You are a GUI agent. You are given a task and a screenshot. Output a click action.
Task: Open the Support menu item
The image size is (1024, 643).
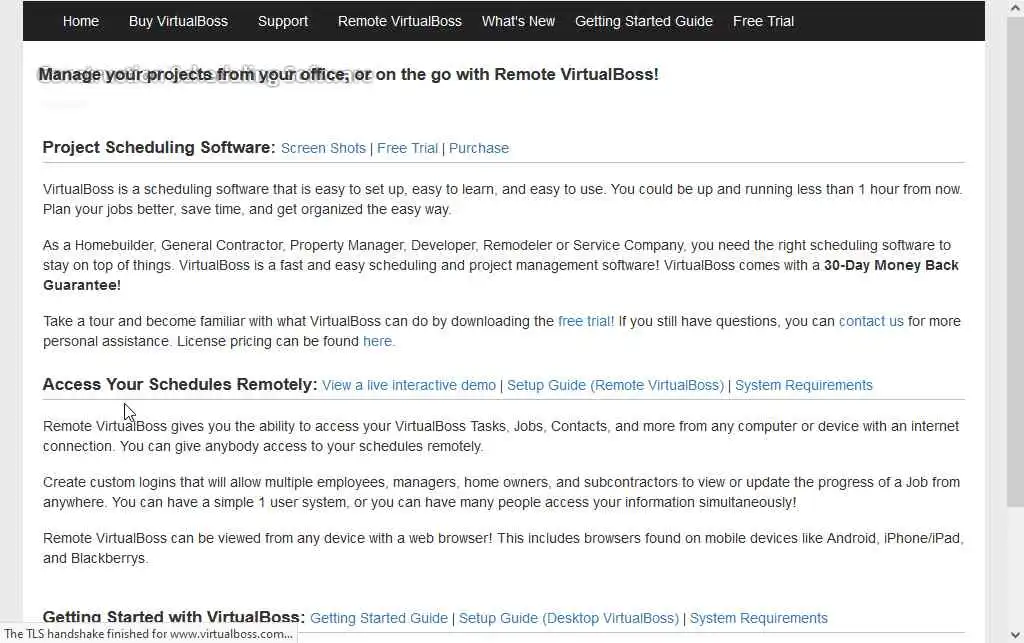[283, 21]
